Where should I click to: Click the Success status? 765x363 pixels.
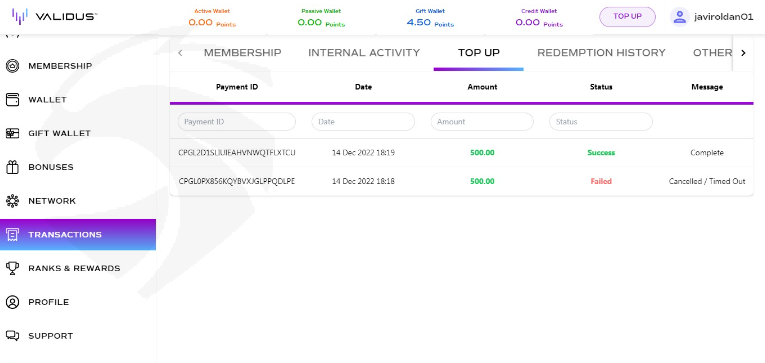click(601, 153)
